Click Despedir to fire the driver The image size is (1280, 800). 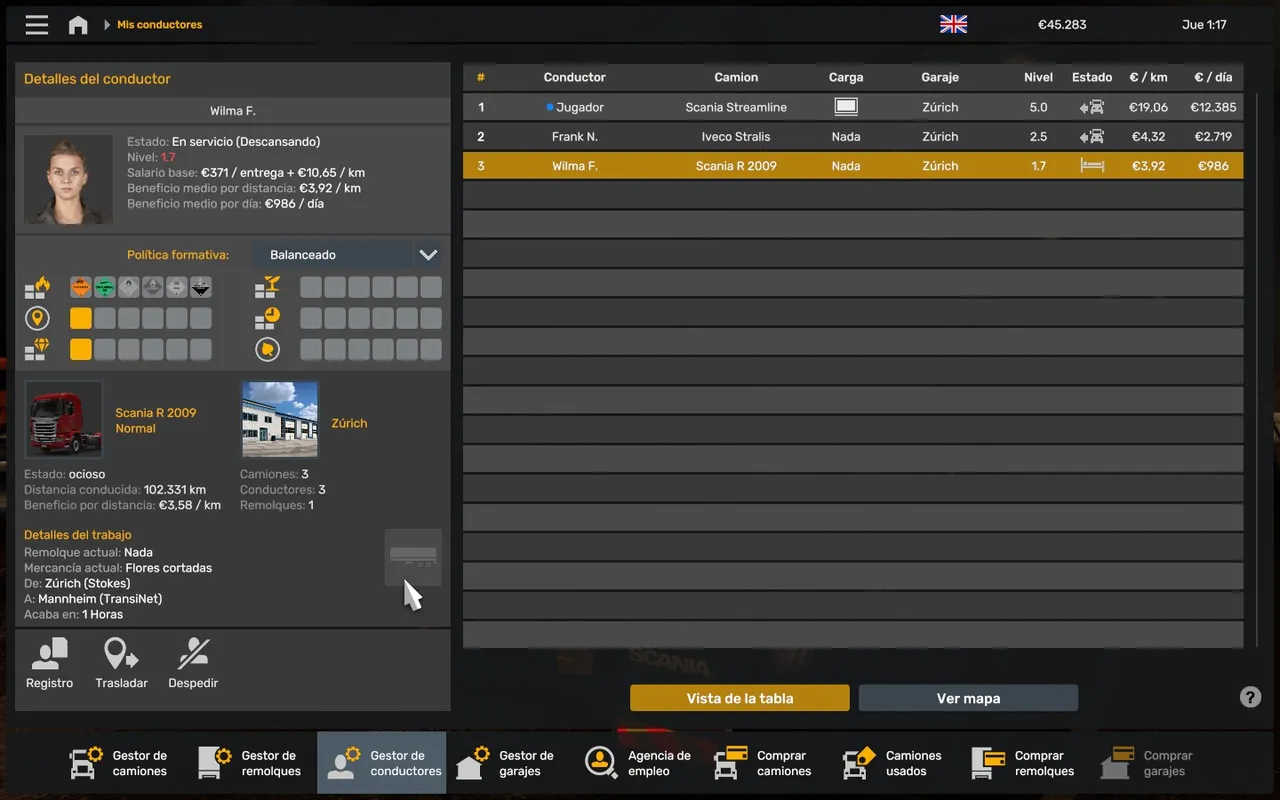[193, 663]
